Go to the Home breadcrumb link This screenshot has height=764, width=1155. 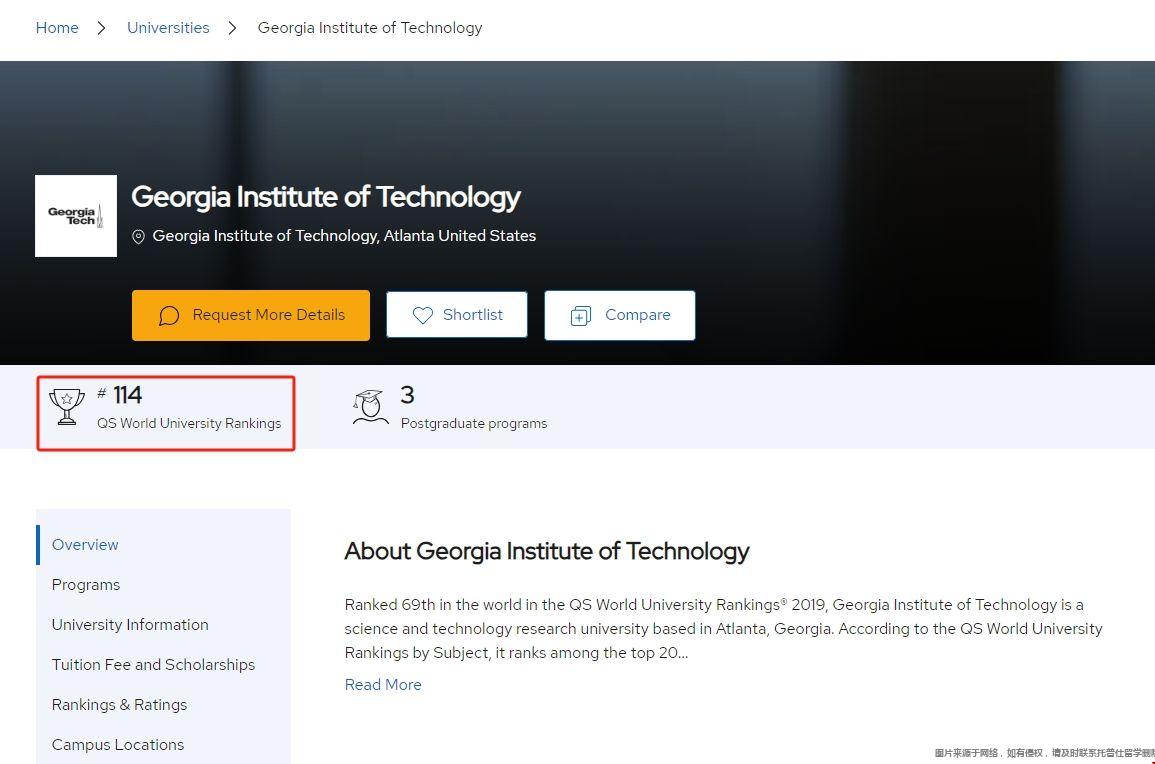(57, 28)
